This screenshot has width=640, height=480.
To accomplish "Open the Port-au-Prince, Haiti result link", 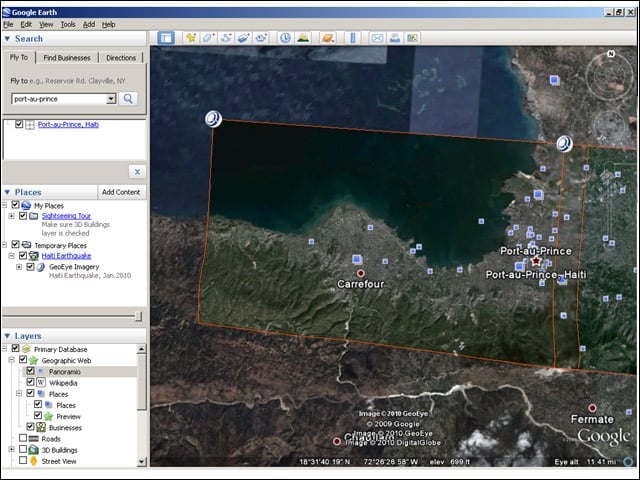I will click(68, 124).
